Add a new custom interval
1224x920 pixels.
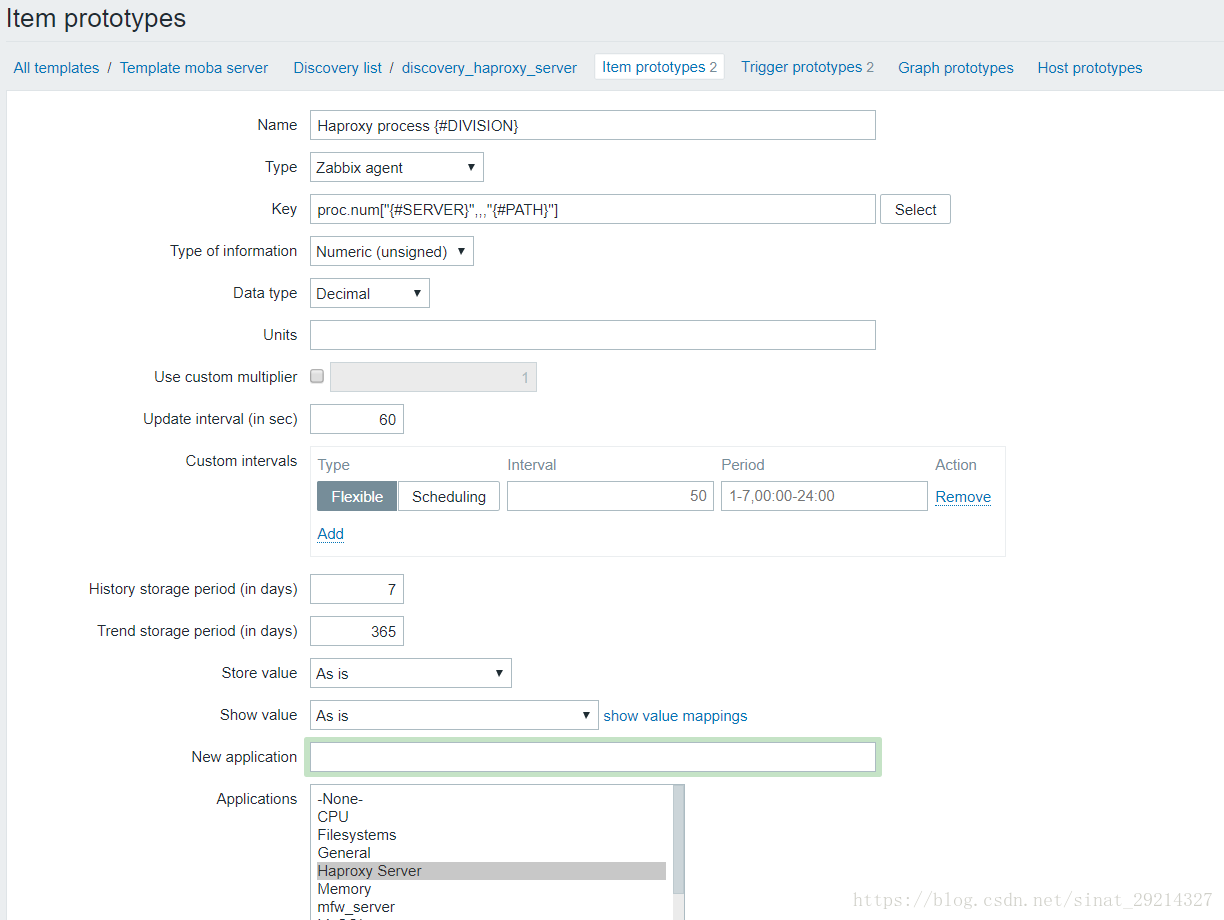point(330,534)
